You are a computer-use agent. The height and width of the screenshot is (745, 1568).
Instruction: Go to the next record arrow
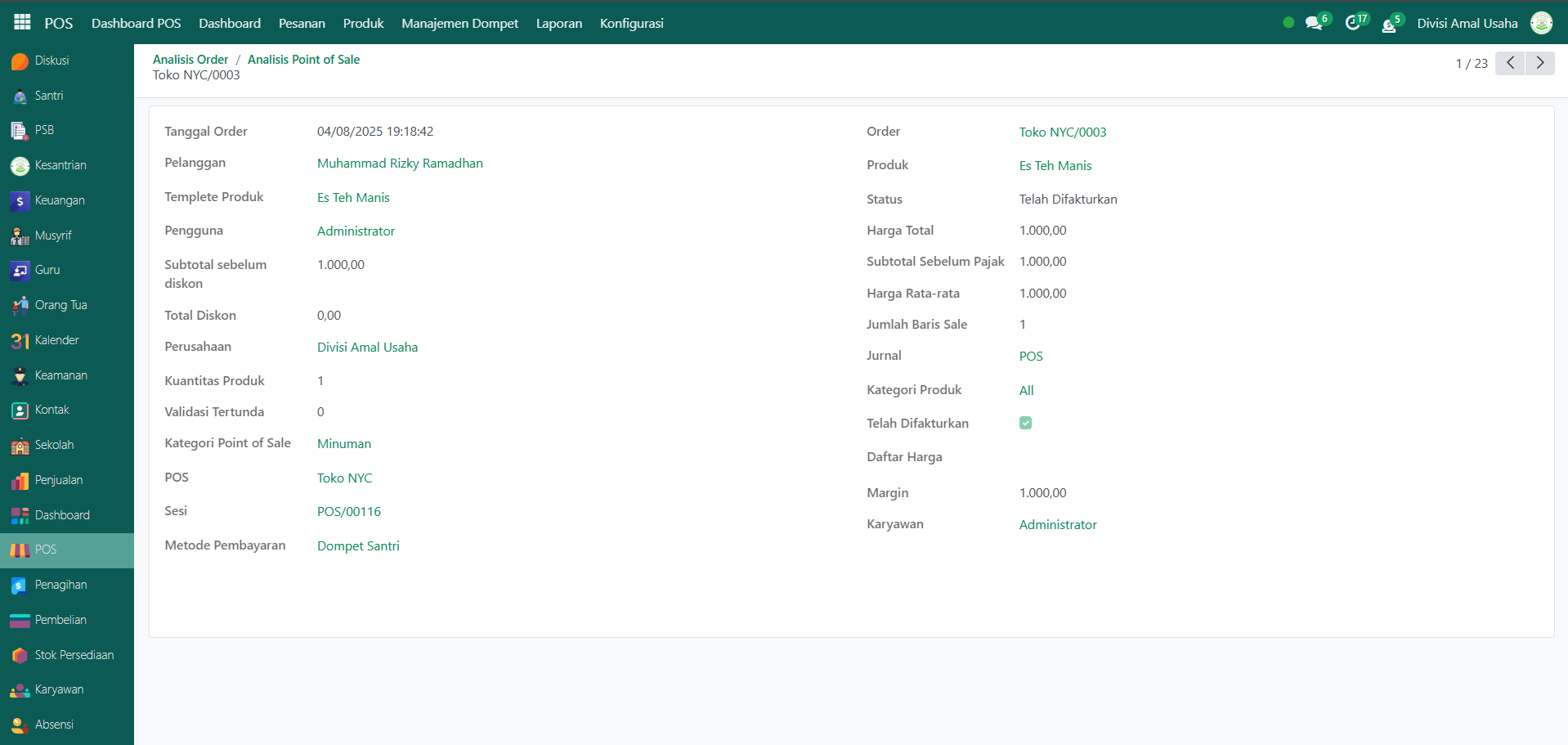(x=1540, y=63)
